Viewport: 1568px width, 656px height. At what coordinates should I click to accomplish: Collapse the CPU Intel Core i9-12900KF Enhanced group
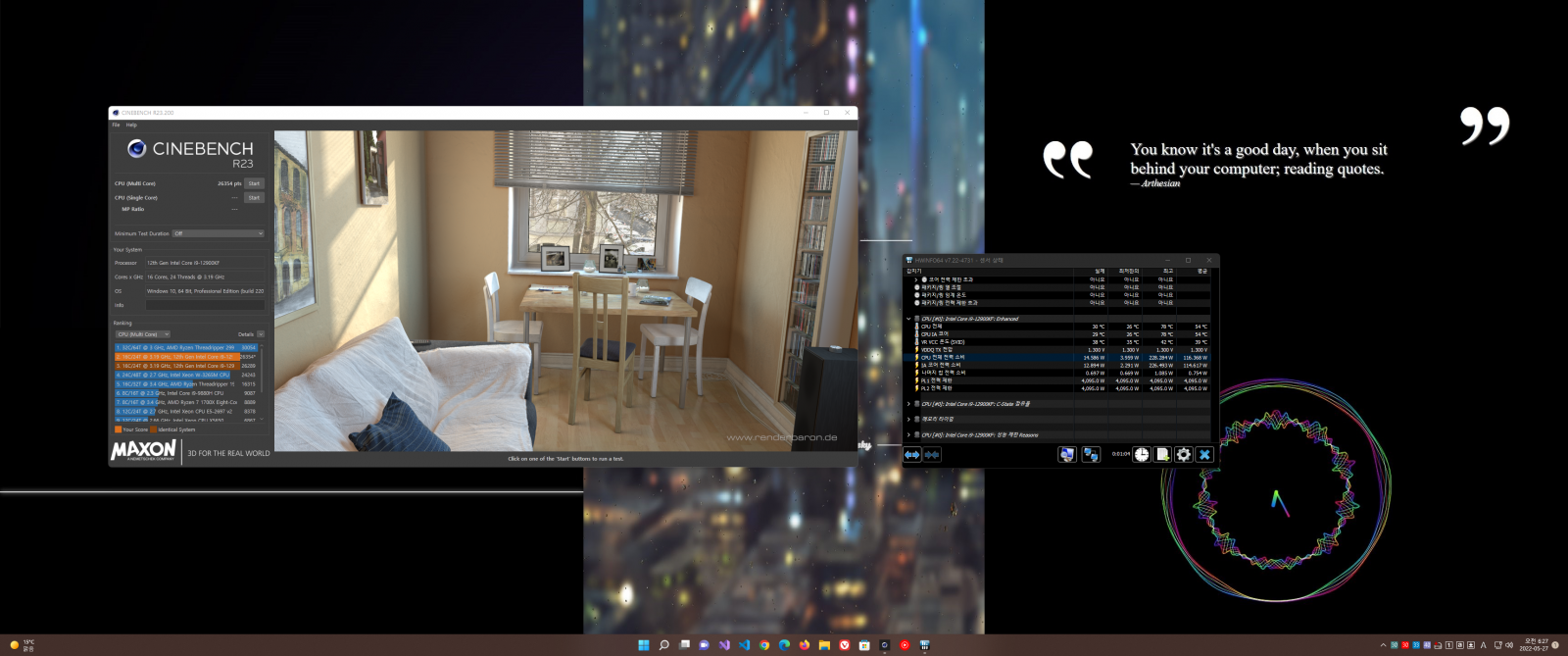click(908, 319)
